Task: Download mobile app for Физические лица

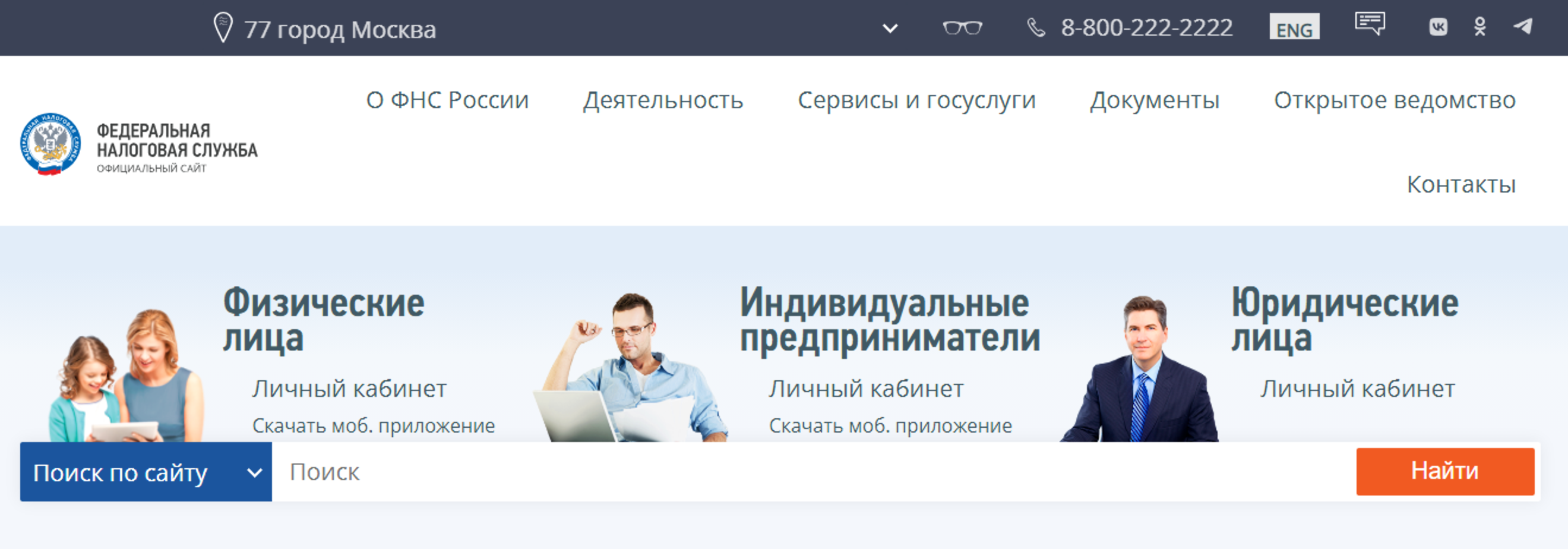Action: tap(374, 426)
